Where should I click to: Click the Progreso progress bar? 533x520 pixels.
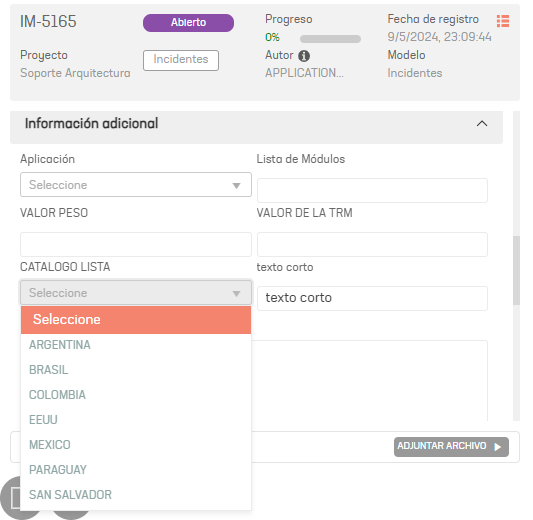pos(330,39)
